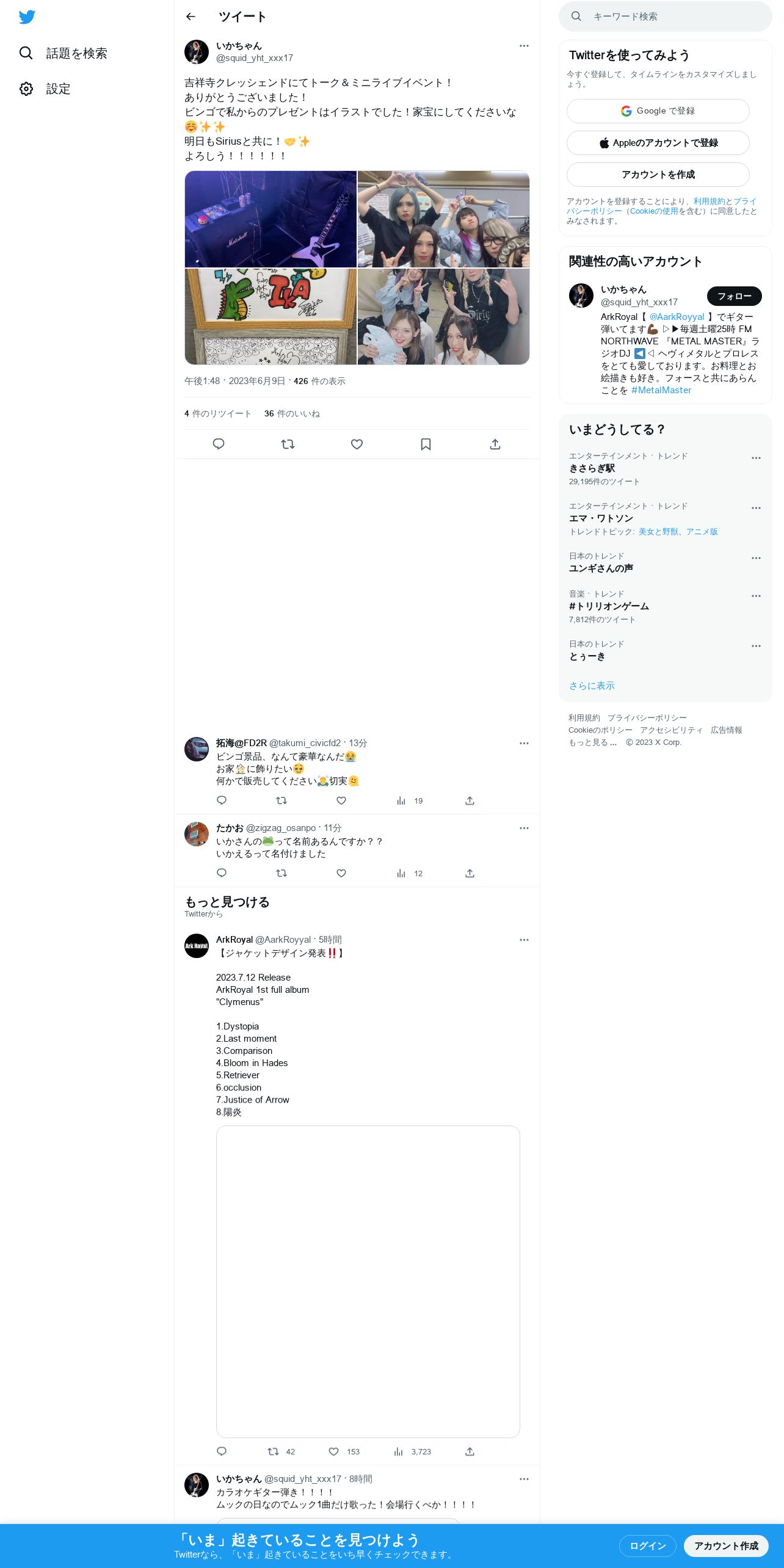Open options for きさらぎ駅 trend

point(756,458)
